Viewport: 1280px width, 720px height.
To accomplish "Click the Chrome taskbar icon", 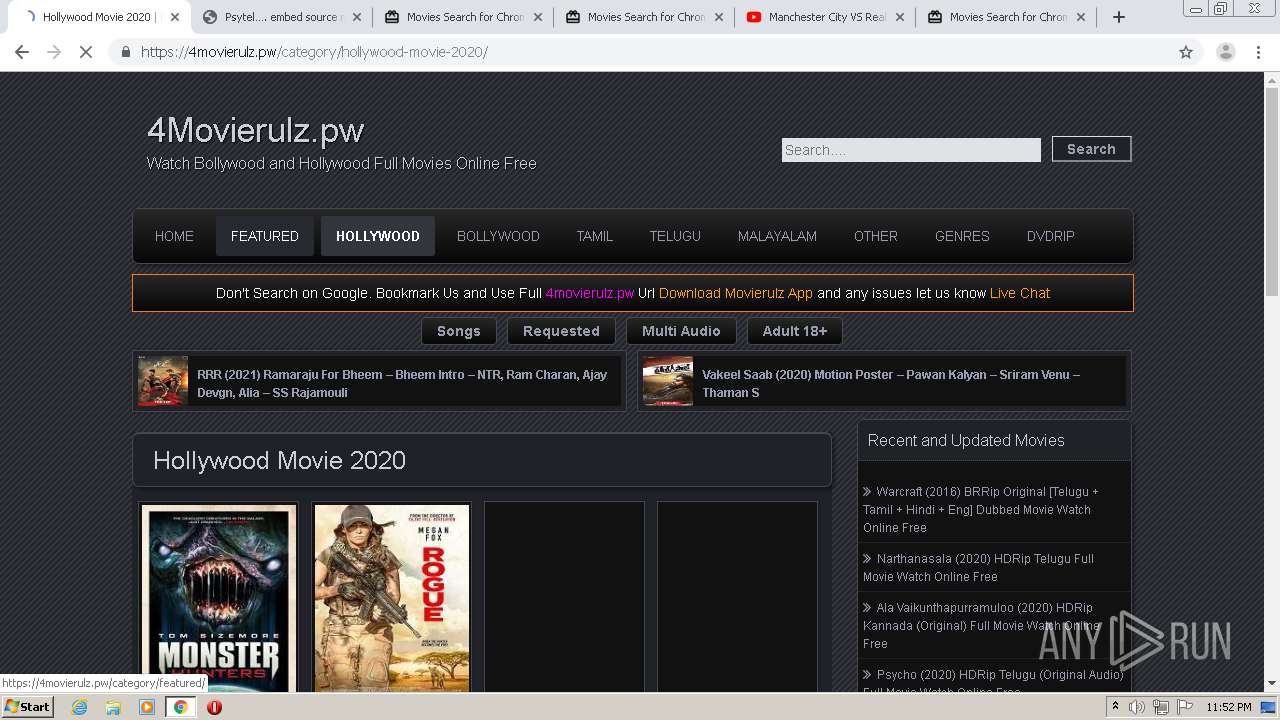I will coord(181,707).
